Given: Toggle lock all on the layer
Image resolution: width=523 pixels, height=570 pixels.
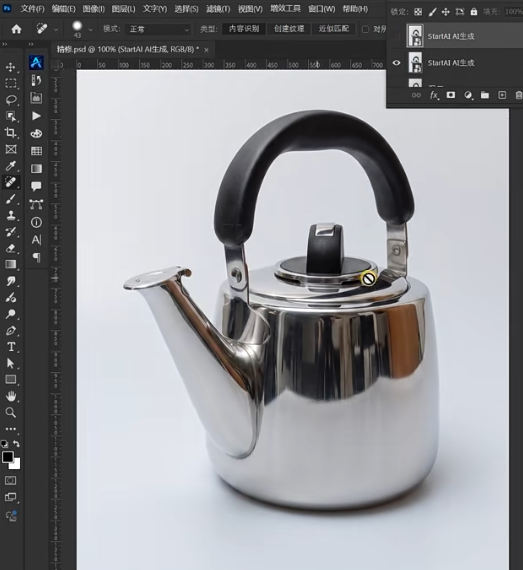Looking at the screenshot, I should [474, 12].
